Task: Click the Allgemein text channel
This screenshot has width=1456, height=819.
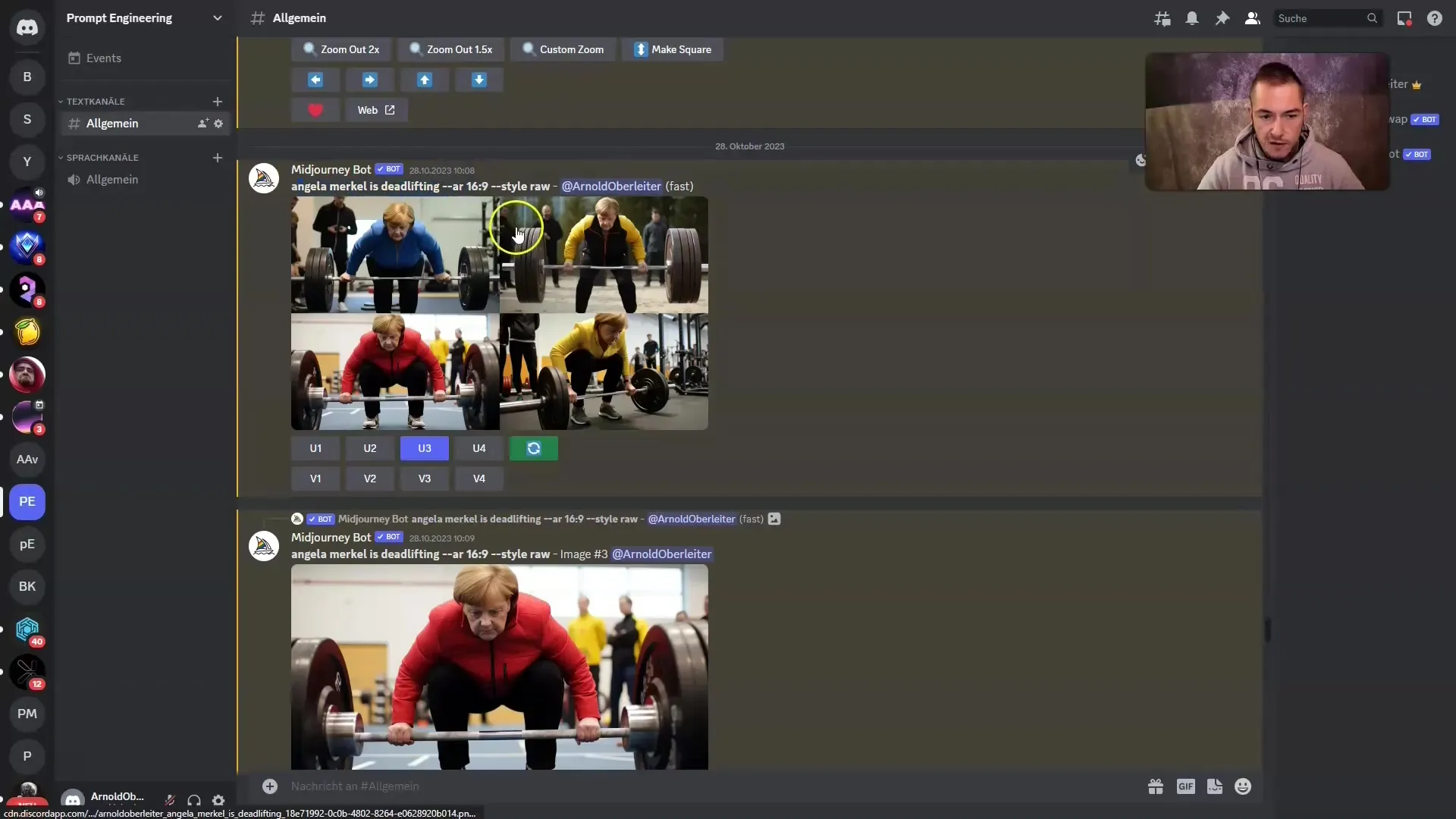Action: click(x=112, y=123)
